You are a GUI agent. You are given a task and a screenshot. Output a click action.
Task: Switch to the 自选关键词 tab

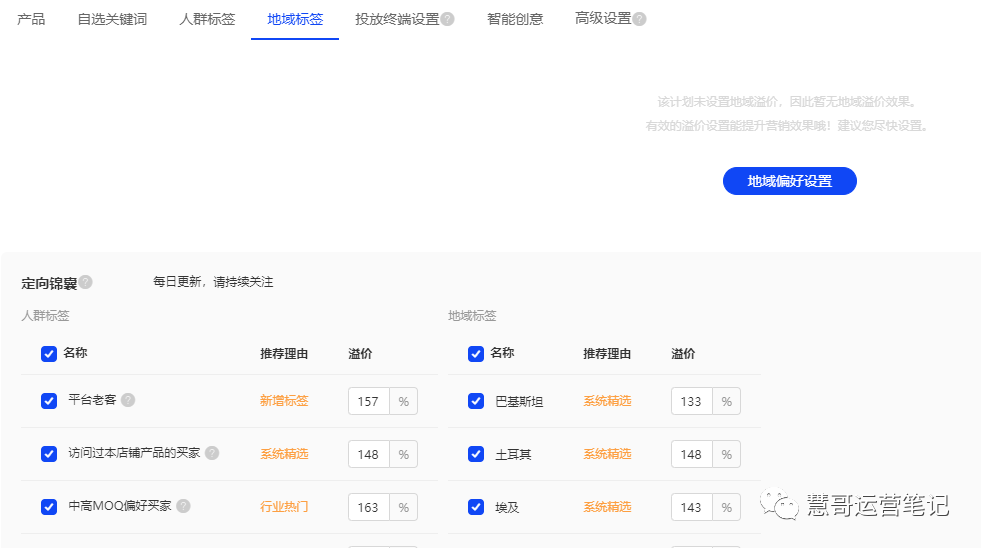pos(112,19)
